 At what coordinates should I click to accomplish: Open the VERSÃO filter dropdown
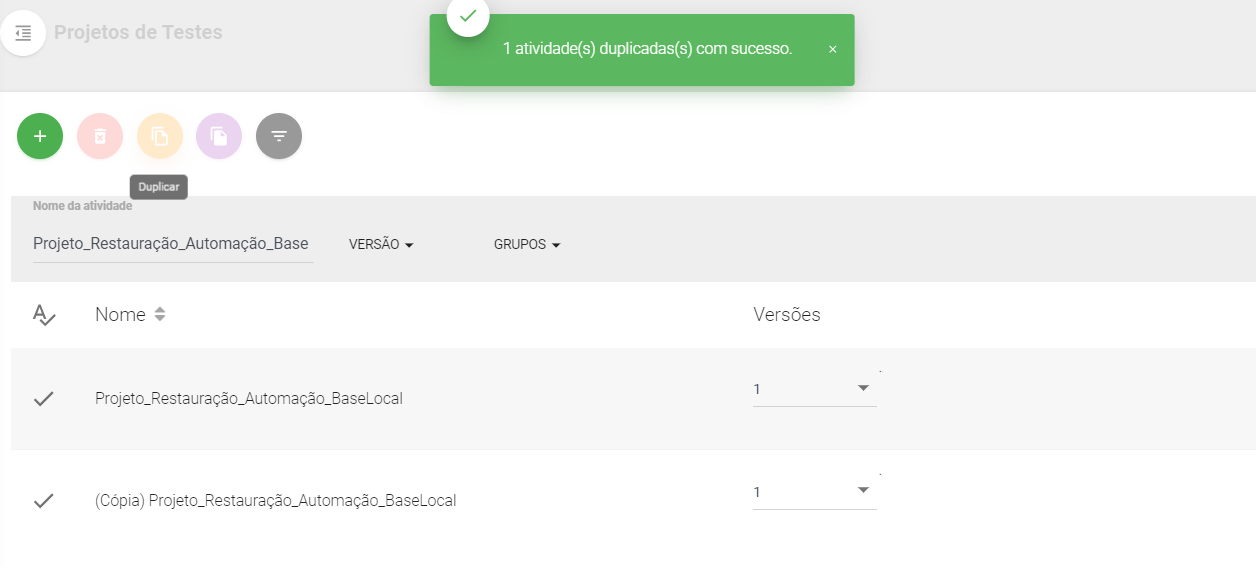(x=381, y=245)
